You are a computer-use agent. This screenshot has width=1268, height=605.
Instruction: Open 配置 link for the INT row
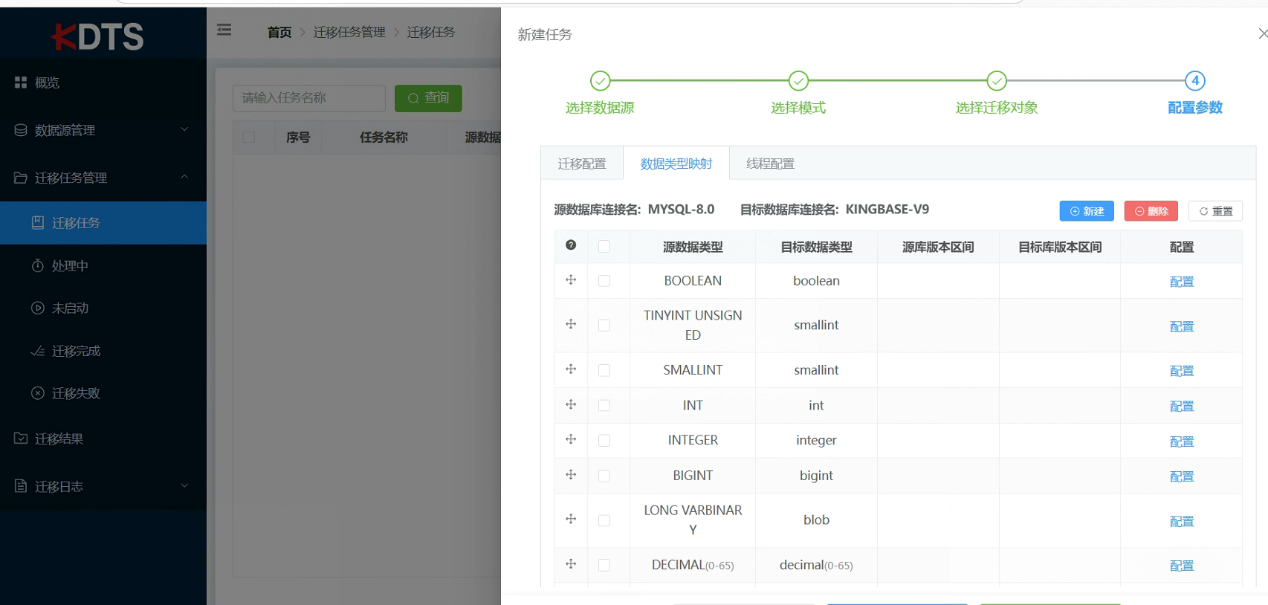click(x=1181, y=406)
